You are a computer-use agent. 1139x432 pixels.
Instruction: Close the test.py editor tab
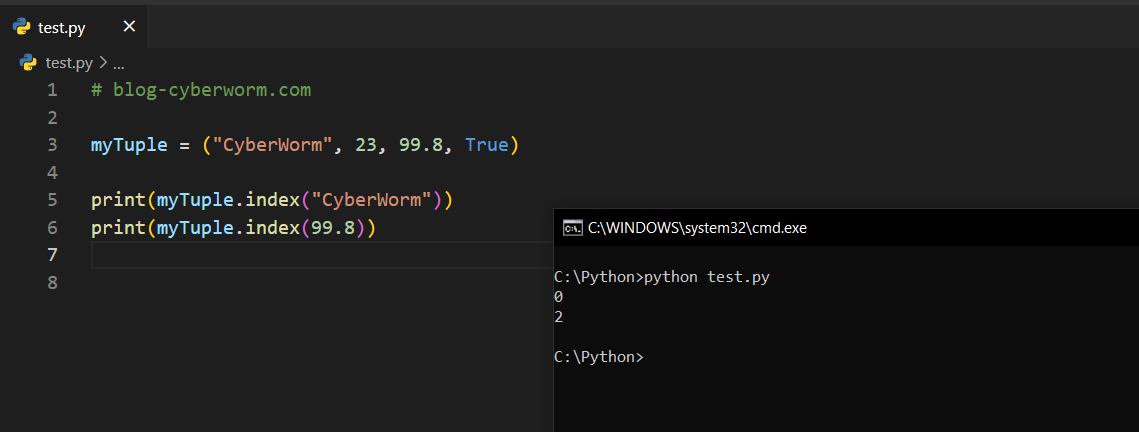[129, 27]
